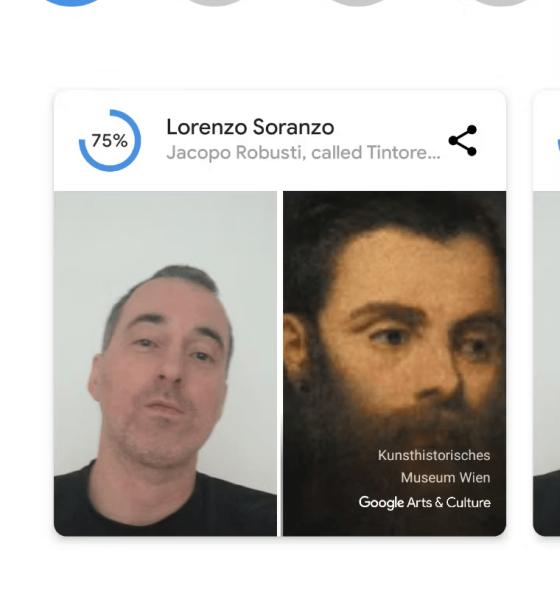
Task: Select the rightmost gray circle at top
Action: click(501, 3)
